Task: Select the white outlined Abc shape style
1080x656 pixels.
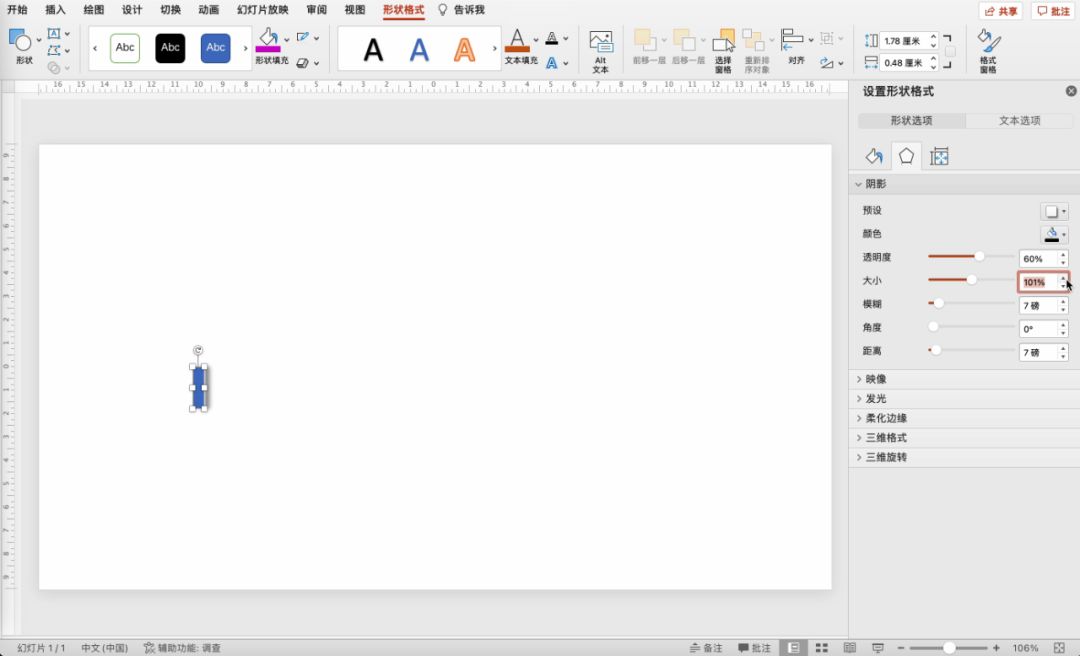Action: click(x=125, y=48)
